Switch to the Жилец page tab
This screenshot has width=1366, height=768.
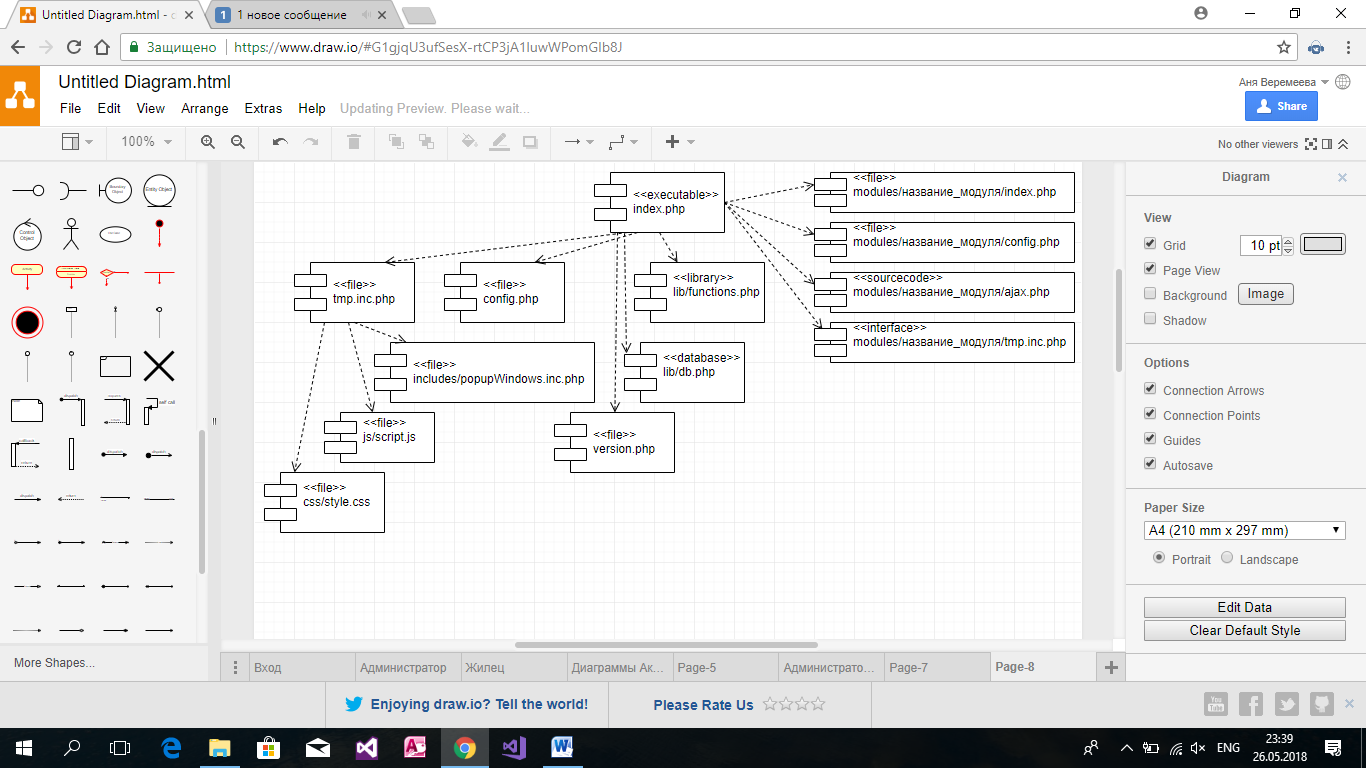[x=514, y=667]
